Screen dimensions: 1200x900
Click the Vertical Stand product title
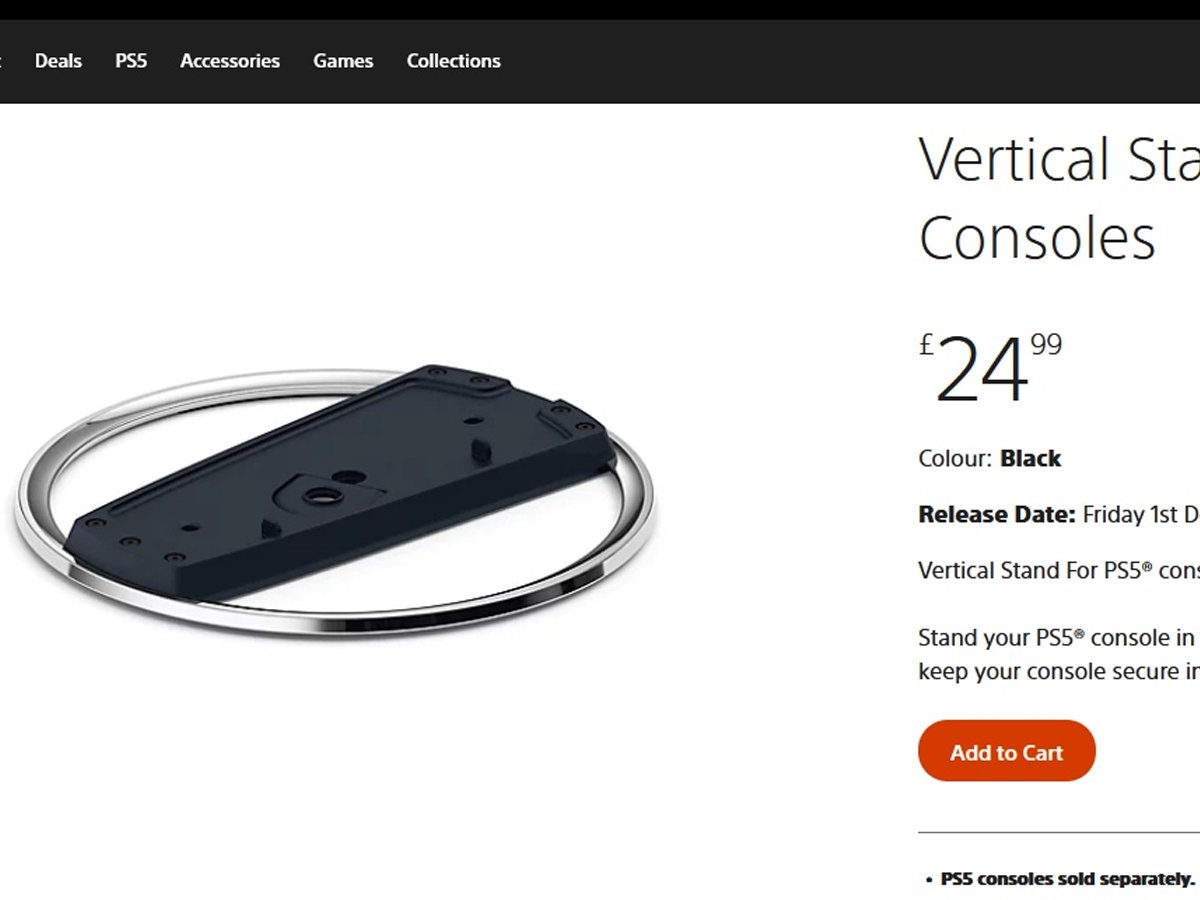pyautogui.click(x=1059, y=198)
